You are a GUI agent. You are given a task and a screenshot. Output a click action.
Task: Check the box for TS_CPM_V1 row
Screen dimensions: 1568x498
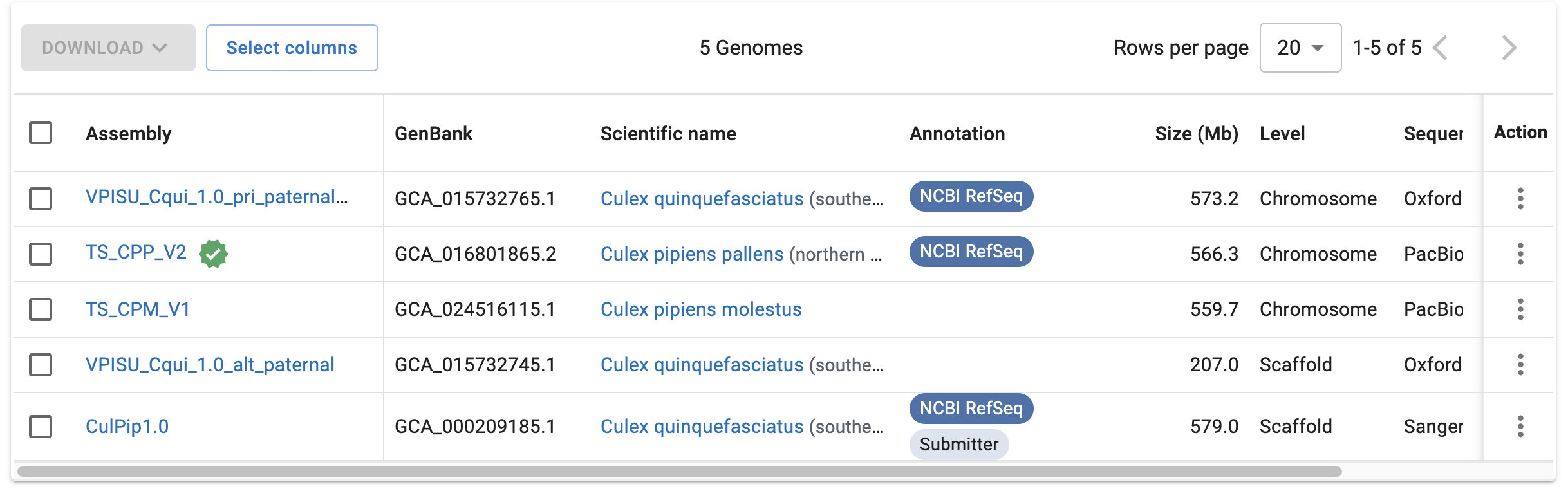tap(41, 309)
